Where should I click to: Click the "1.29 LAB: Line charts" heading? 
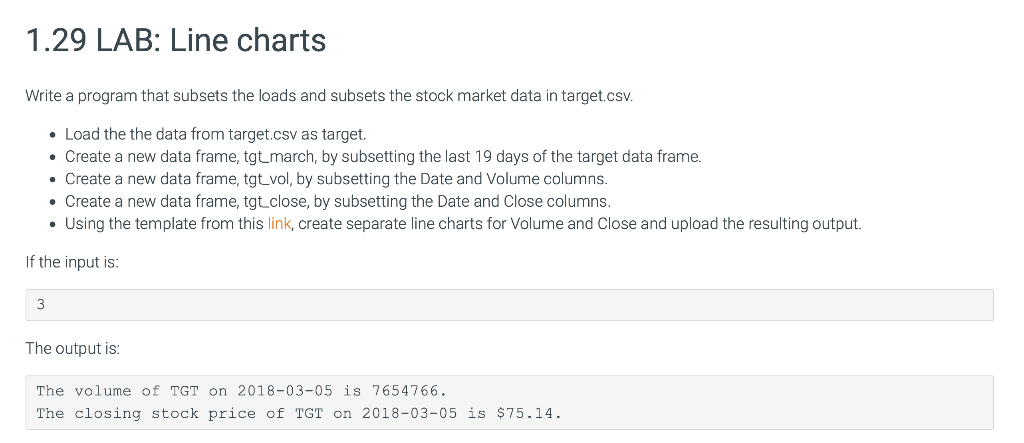coord(176,41)
